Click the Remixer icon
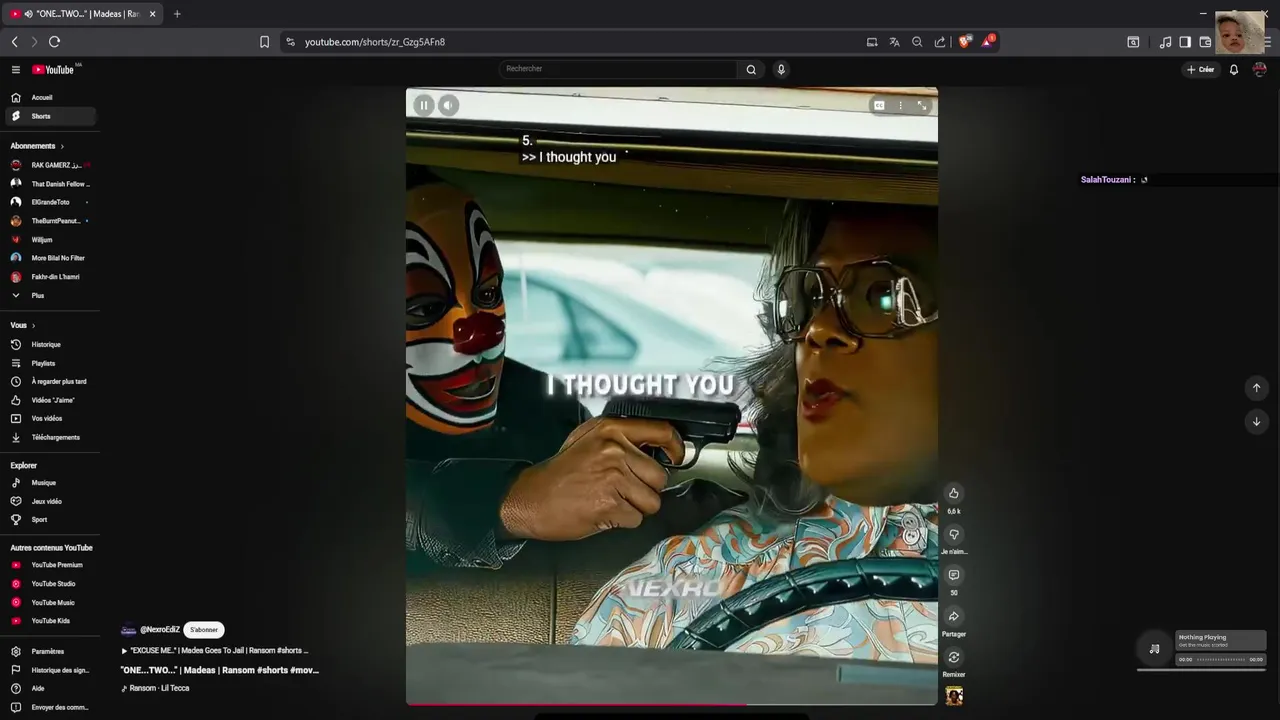This screenshot has width=1280, height=720. click(954, 657)
